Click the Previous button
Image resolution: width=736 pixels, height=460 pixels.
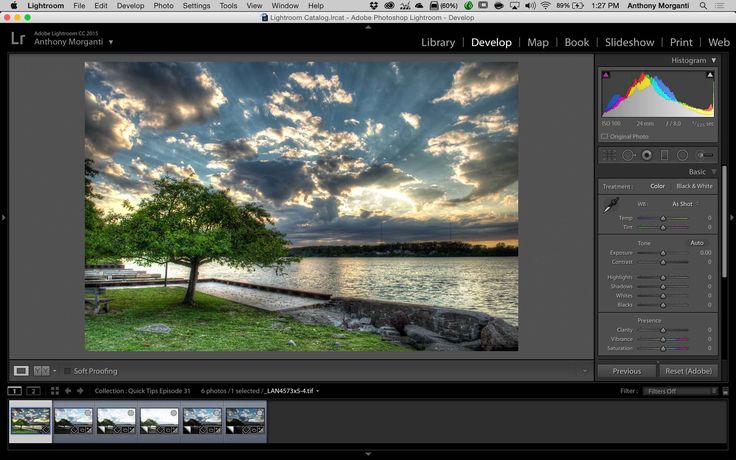[627, 371]
